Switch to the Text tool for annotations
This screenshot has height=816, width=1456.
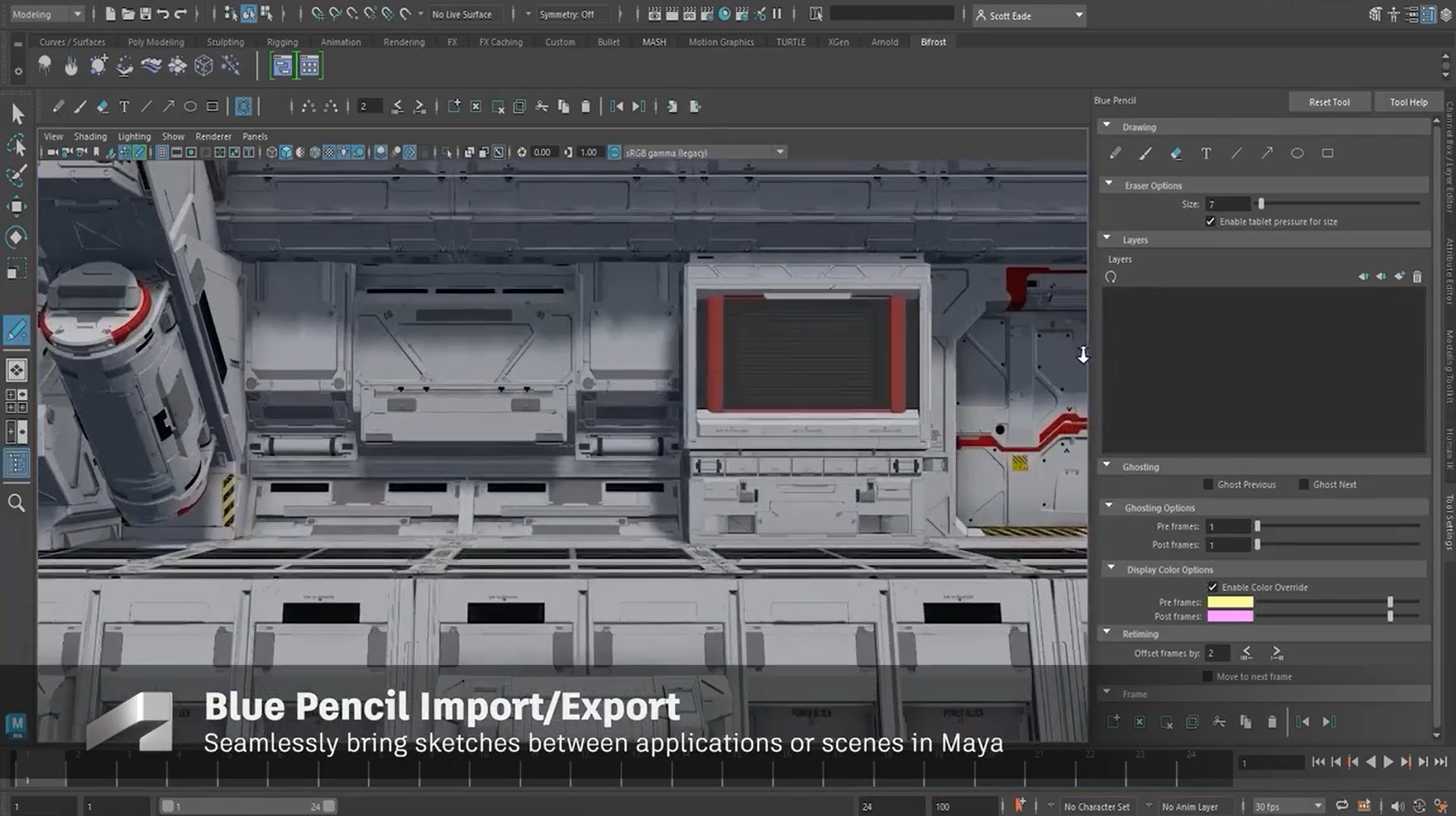coord(1206,153)
